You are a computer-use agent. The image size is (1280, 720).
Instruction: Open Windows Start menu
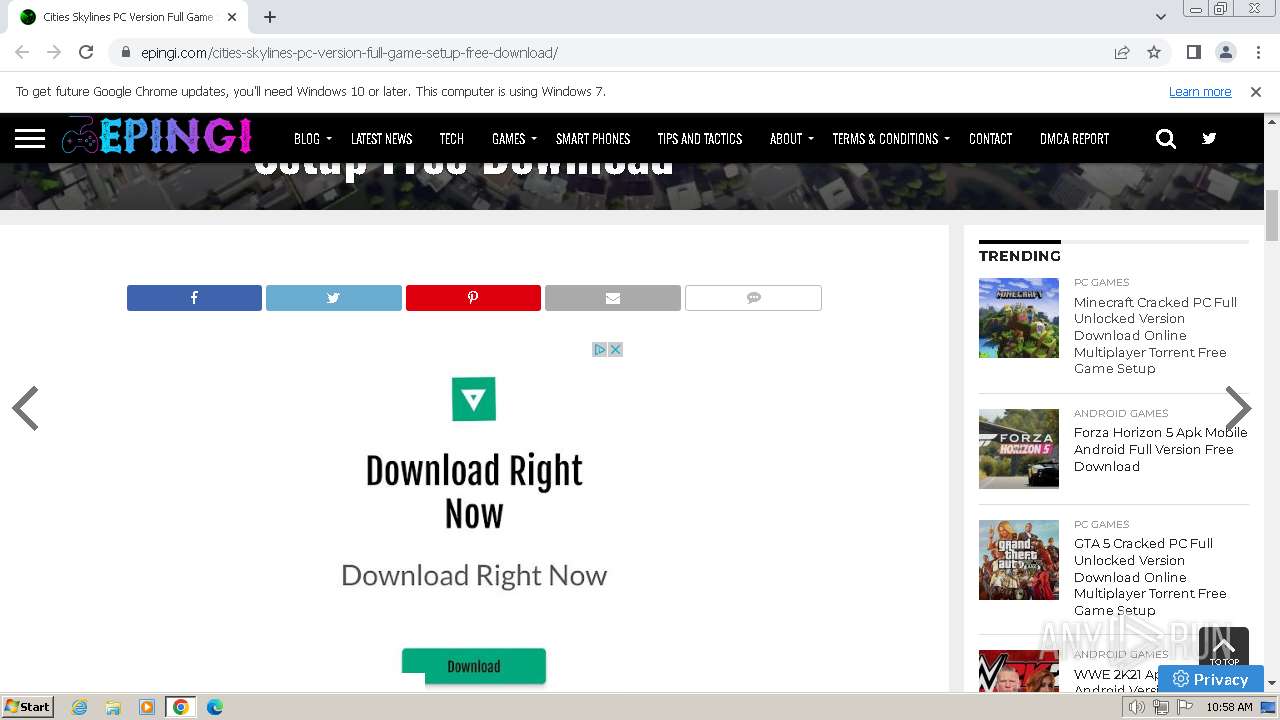coord(27,707)
